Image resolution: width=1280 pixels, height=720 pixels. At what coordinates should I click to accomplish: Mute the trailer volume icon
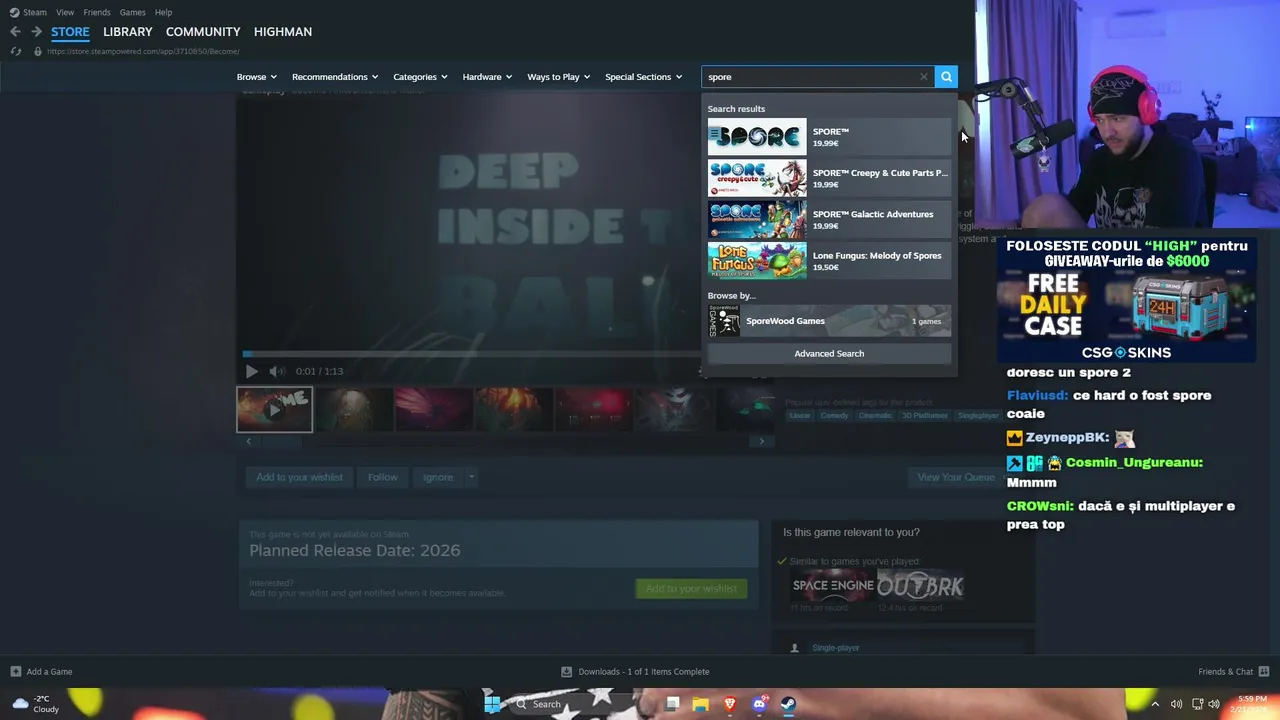pos(276,371)
